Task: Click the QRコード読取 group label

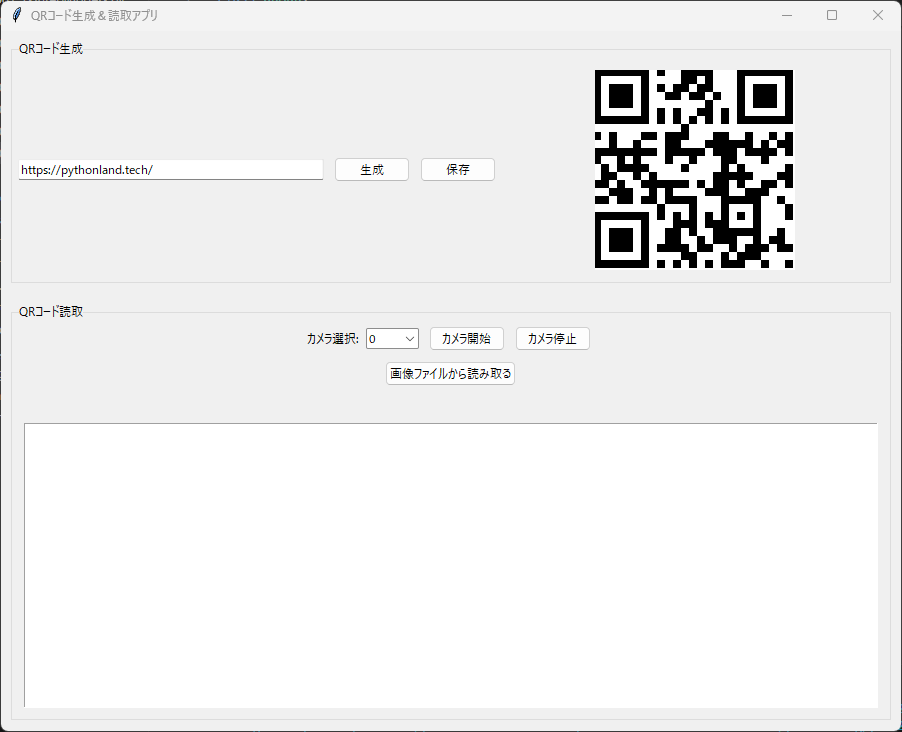Action: click(51, 312)
